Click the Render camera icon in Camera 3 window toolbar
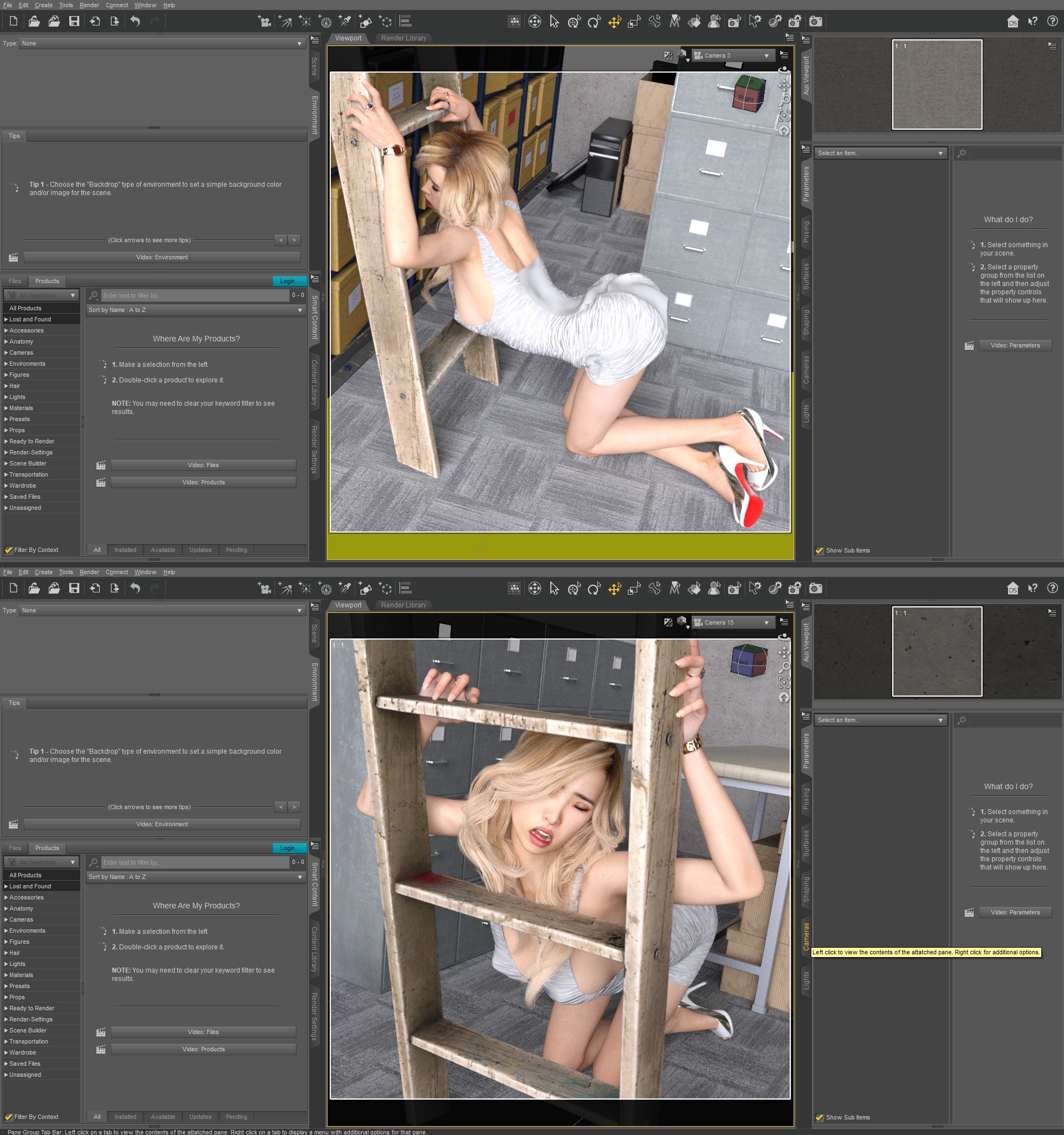 click(x=816, y=22)
